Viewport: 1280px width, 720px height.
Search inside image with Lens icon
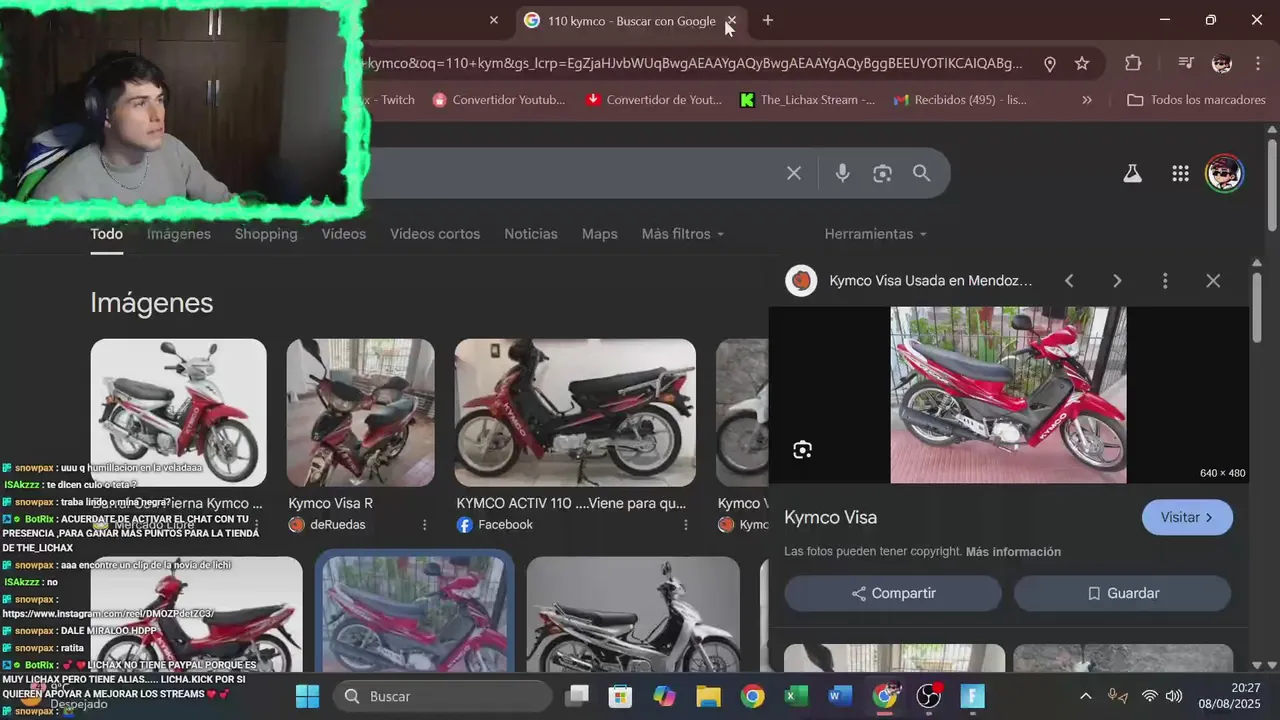point(802,450)
